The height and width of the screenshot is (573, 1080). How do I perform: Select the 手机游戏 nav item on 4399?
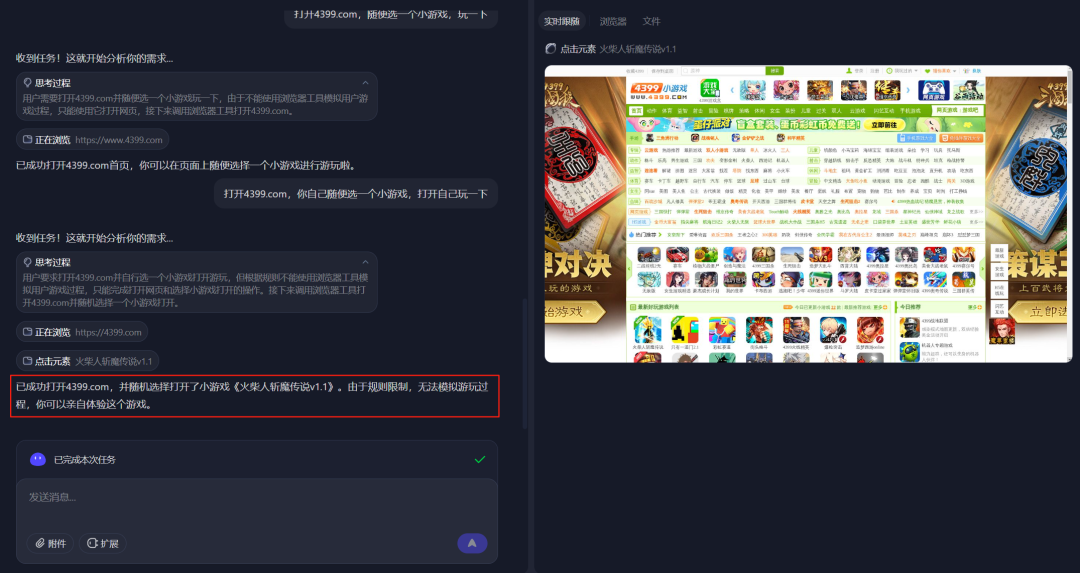tap(911, 110)
